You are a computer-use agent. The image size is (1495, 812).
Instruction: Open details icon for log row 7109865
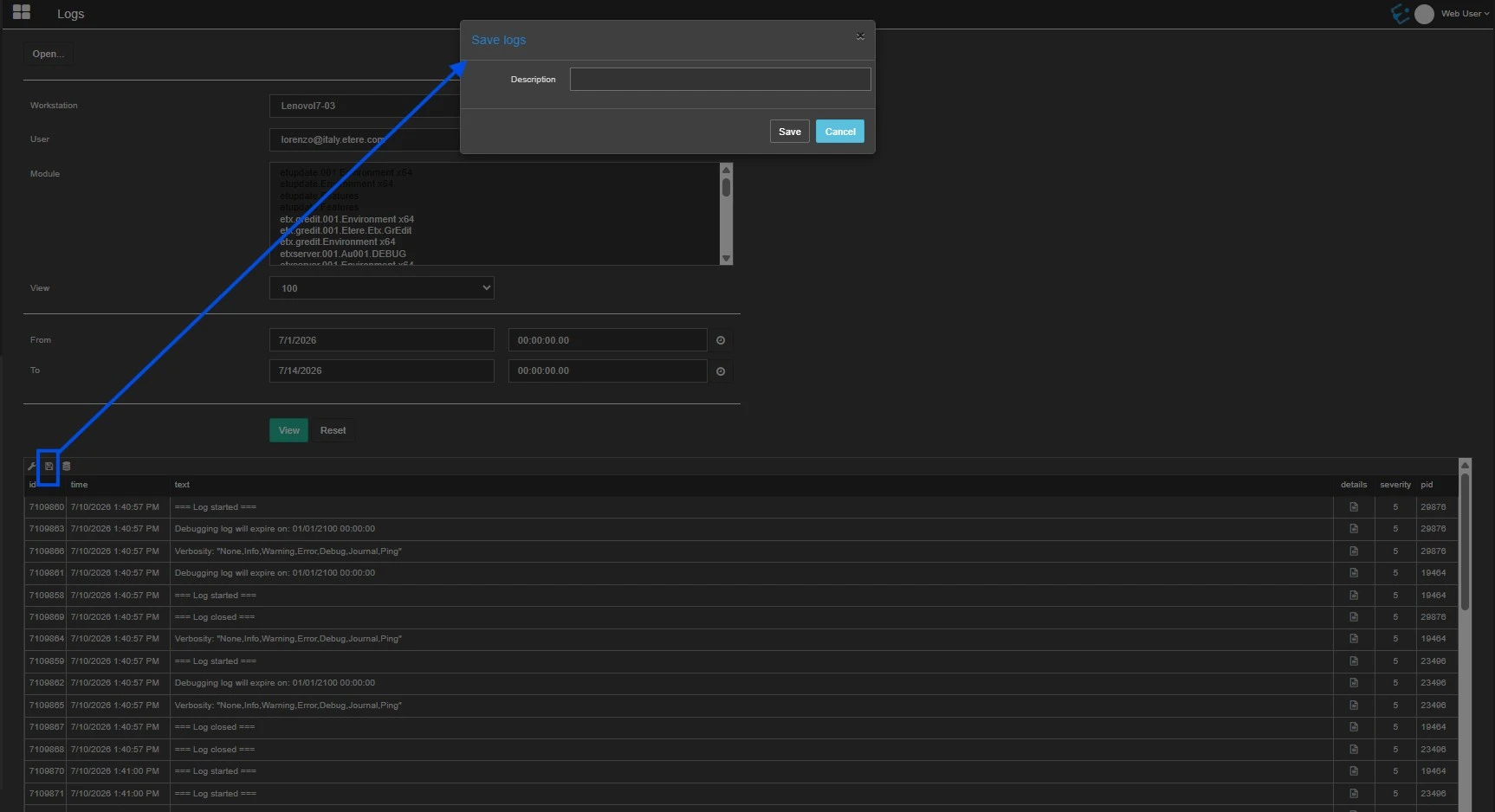pyautogui.click(x=1354, y=706)
